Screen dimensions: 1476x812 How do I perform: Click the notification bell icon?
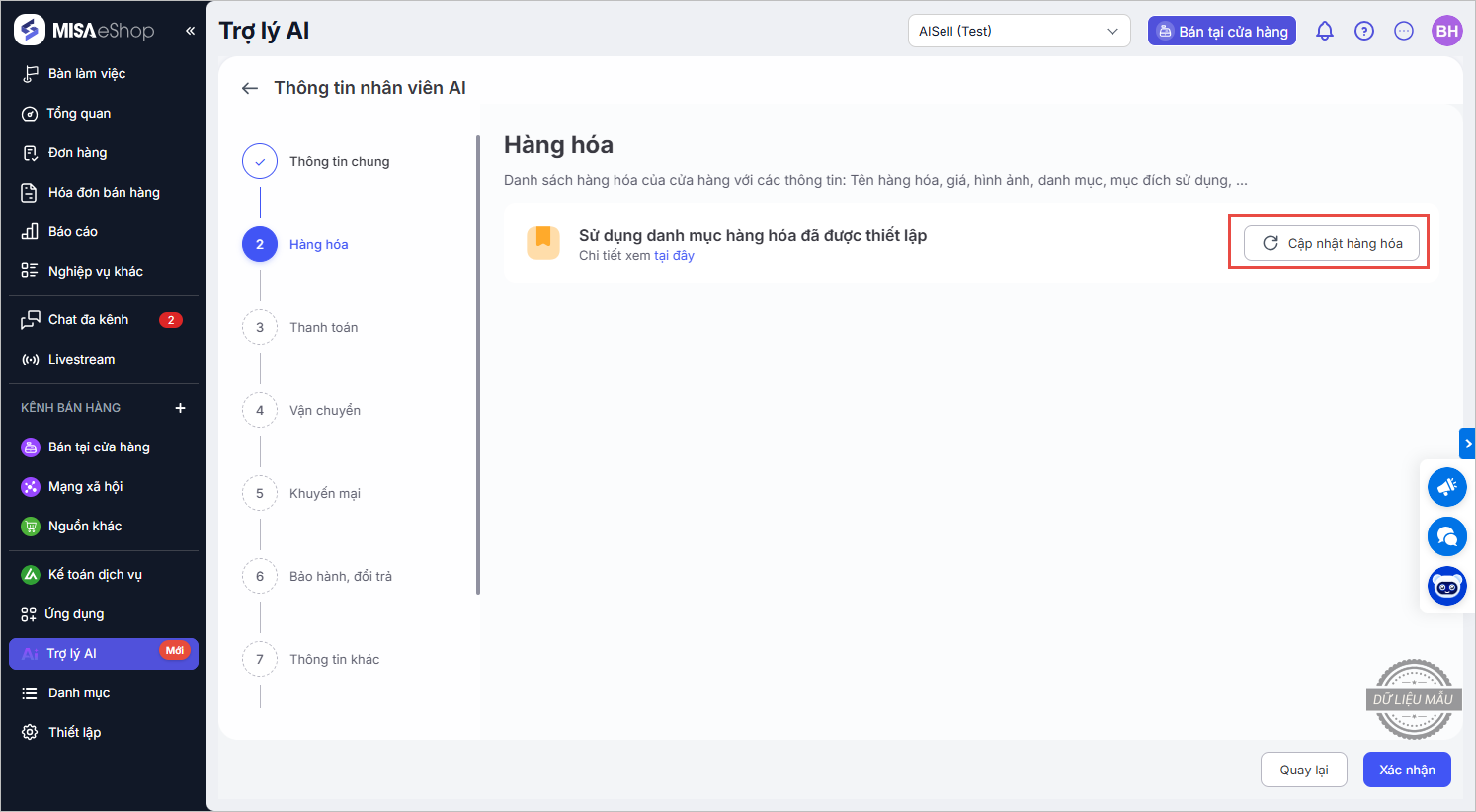click(1325, 31)
